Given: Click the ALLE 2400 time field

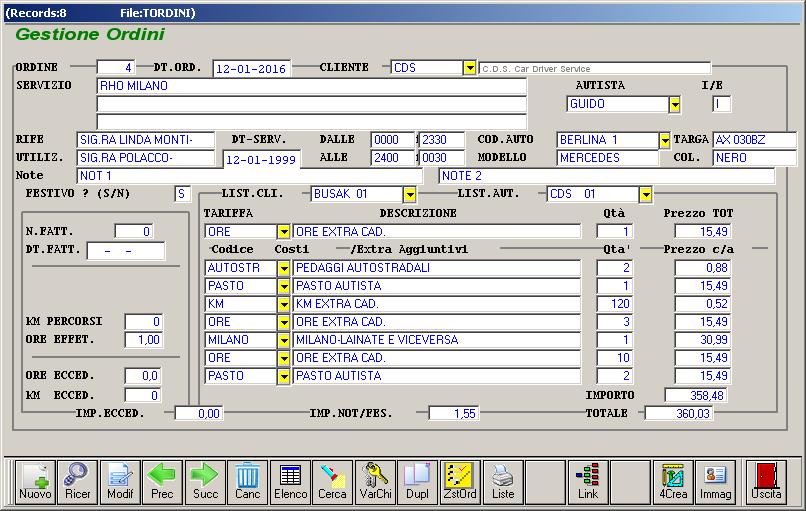Looking at the screenshot, I should [x=393, y=158].
